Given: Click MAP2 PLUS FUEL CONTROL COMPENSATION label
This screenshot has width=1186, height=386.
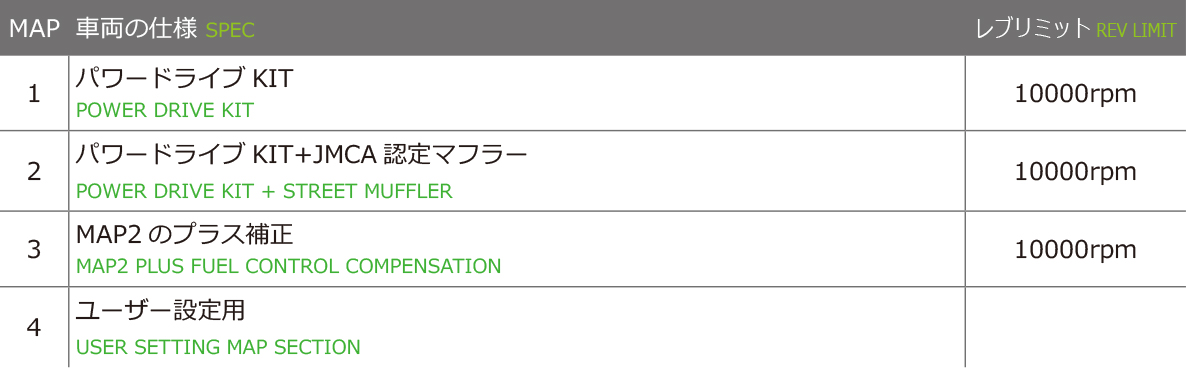Looking at the screenshot, I should pyautogui.click(x=289, y=266).
